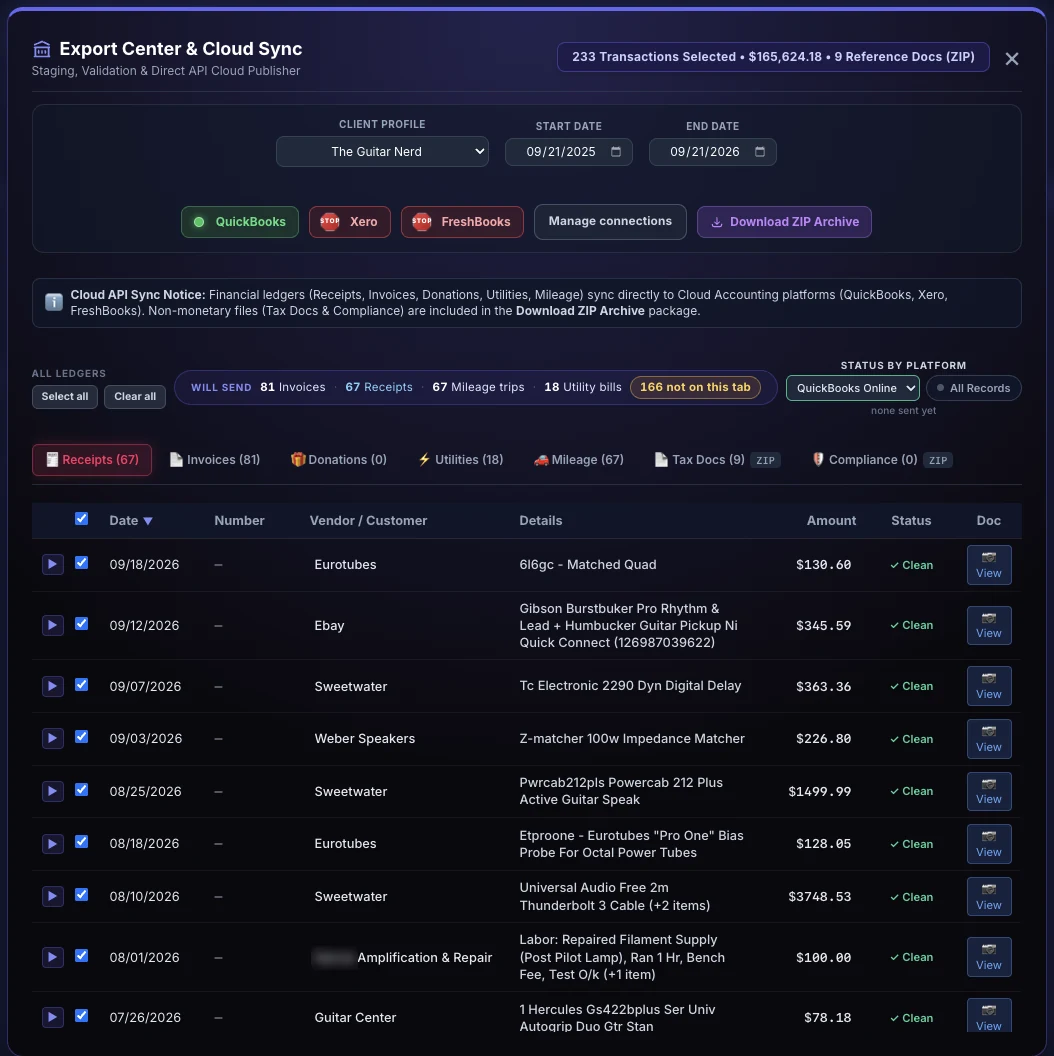The height and width of the screenshot is (1056, 1054).
Task: Toggle the select-all checkbox in table header
Action: tap(81, 519)
